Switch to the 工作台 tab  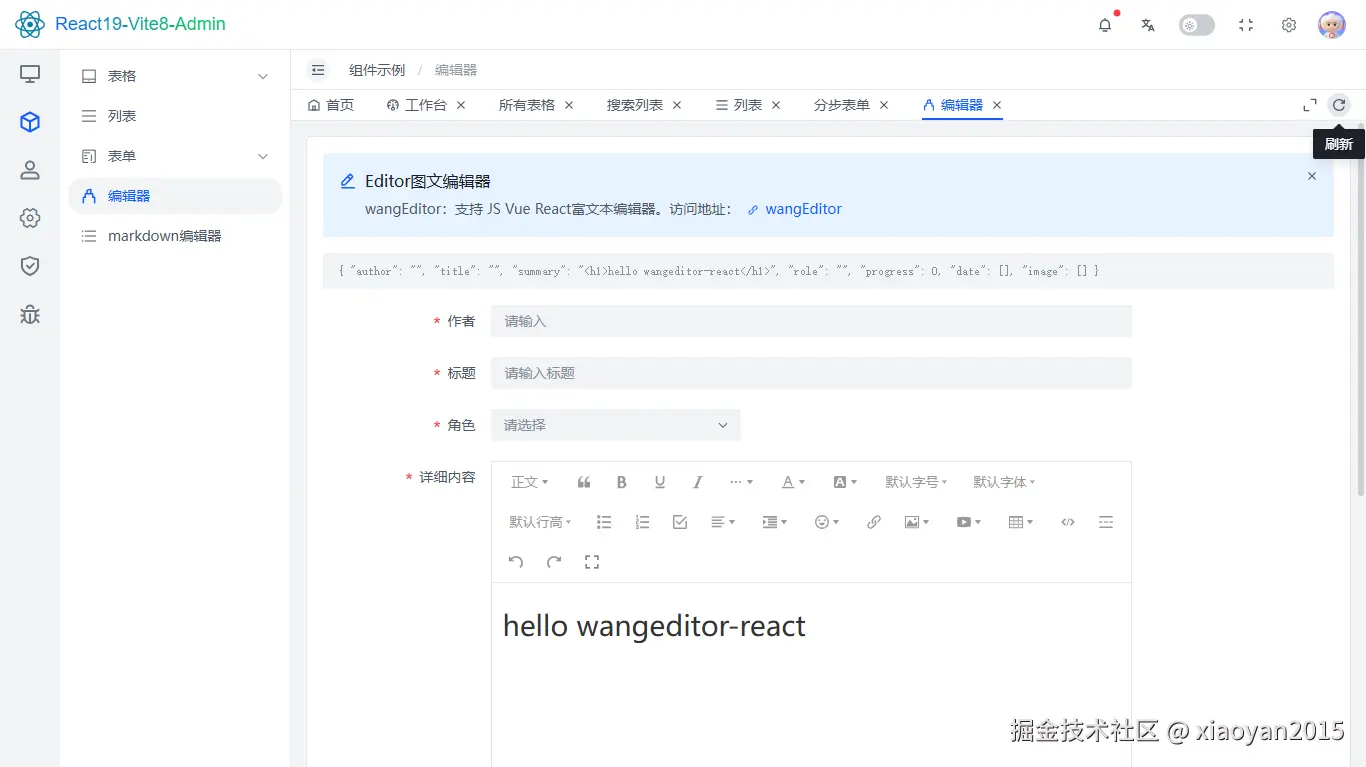pos(417,105)
